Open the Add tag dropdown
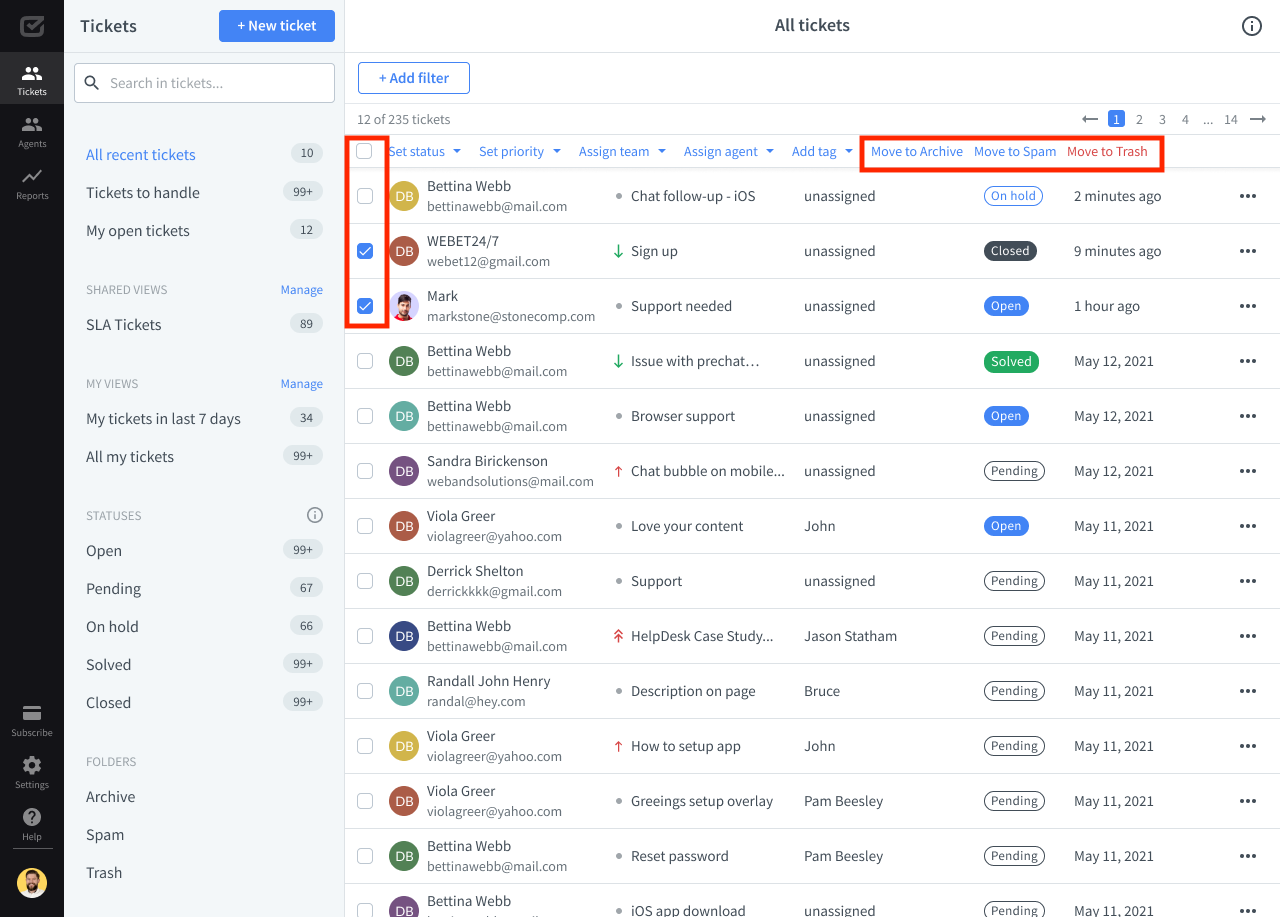Screen dimensions: 1280x917 click(x=823, y=152)
